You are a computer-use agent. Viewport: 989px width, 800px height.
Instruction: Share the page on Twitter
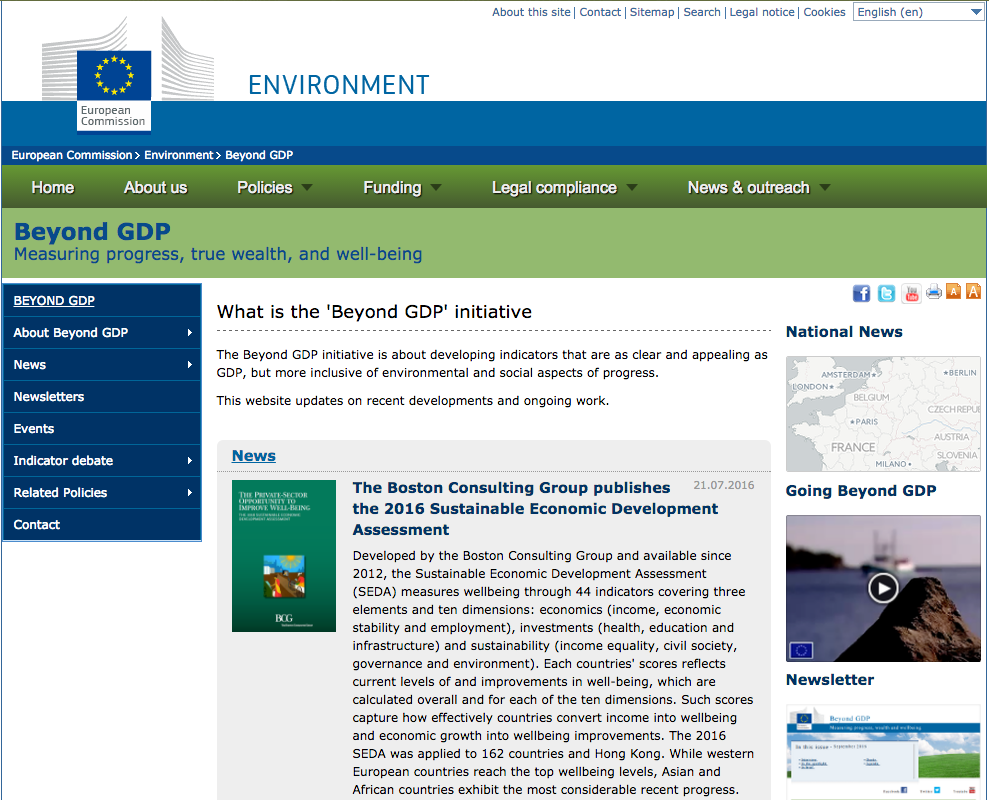tap(886, 293)
